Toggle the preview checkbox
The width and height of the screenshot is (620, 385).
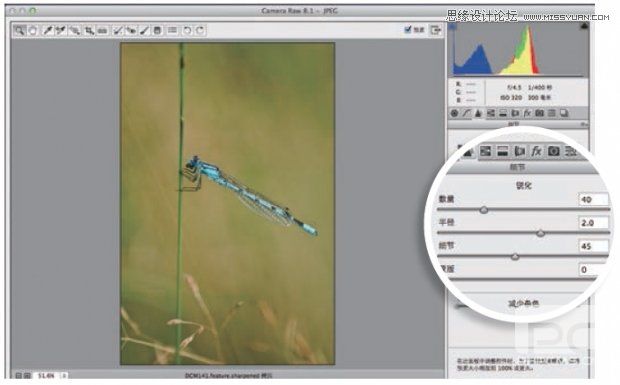coord(408,30)
